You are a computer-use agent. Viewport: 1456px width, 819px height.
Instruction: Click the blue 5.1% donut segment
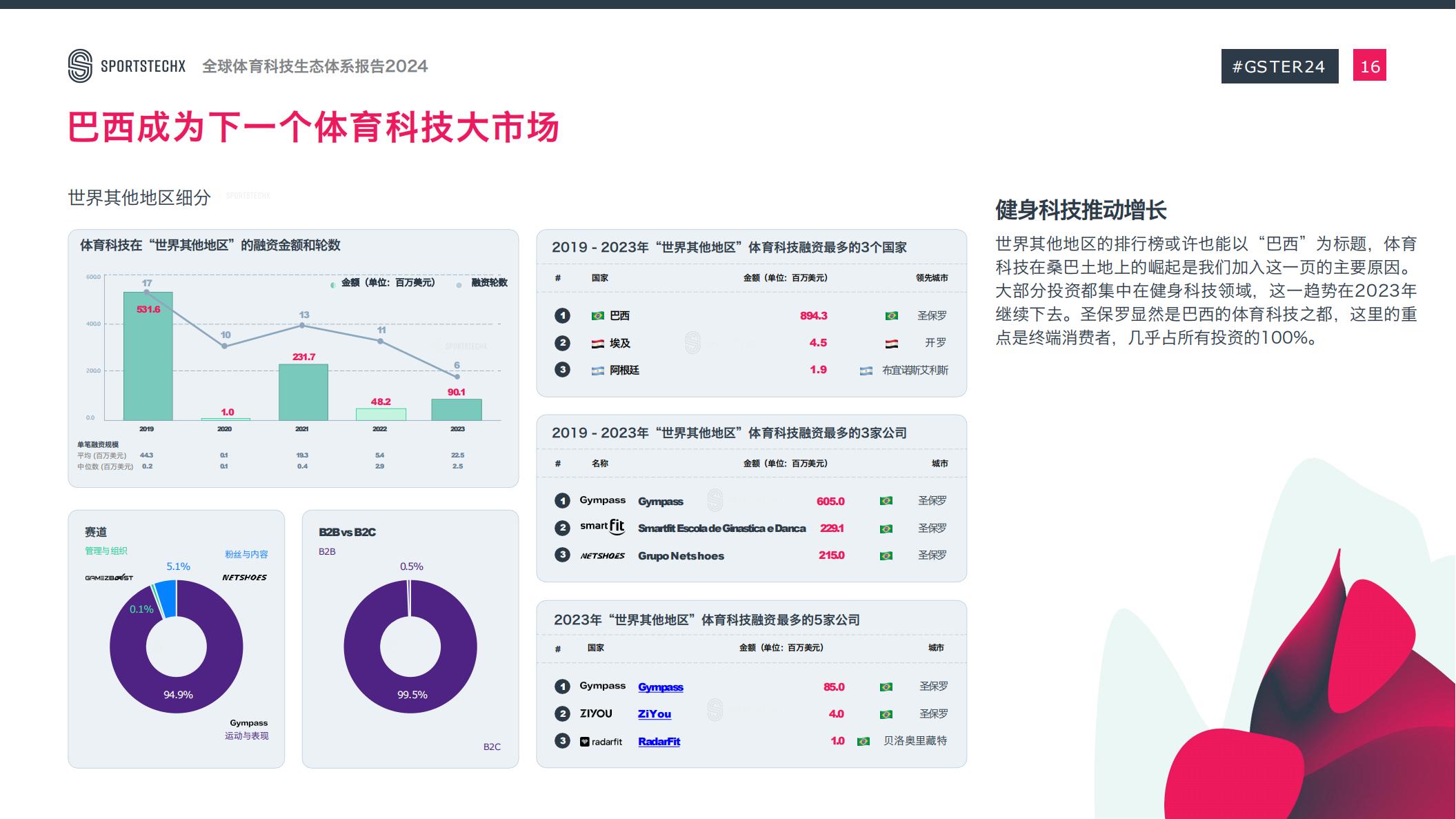click(x=167, y=598)
